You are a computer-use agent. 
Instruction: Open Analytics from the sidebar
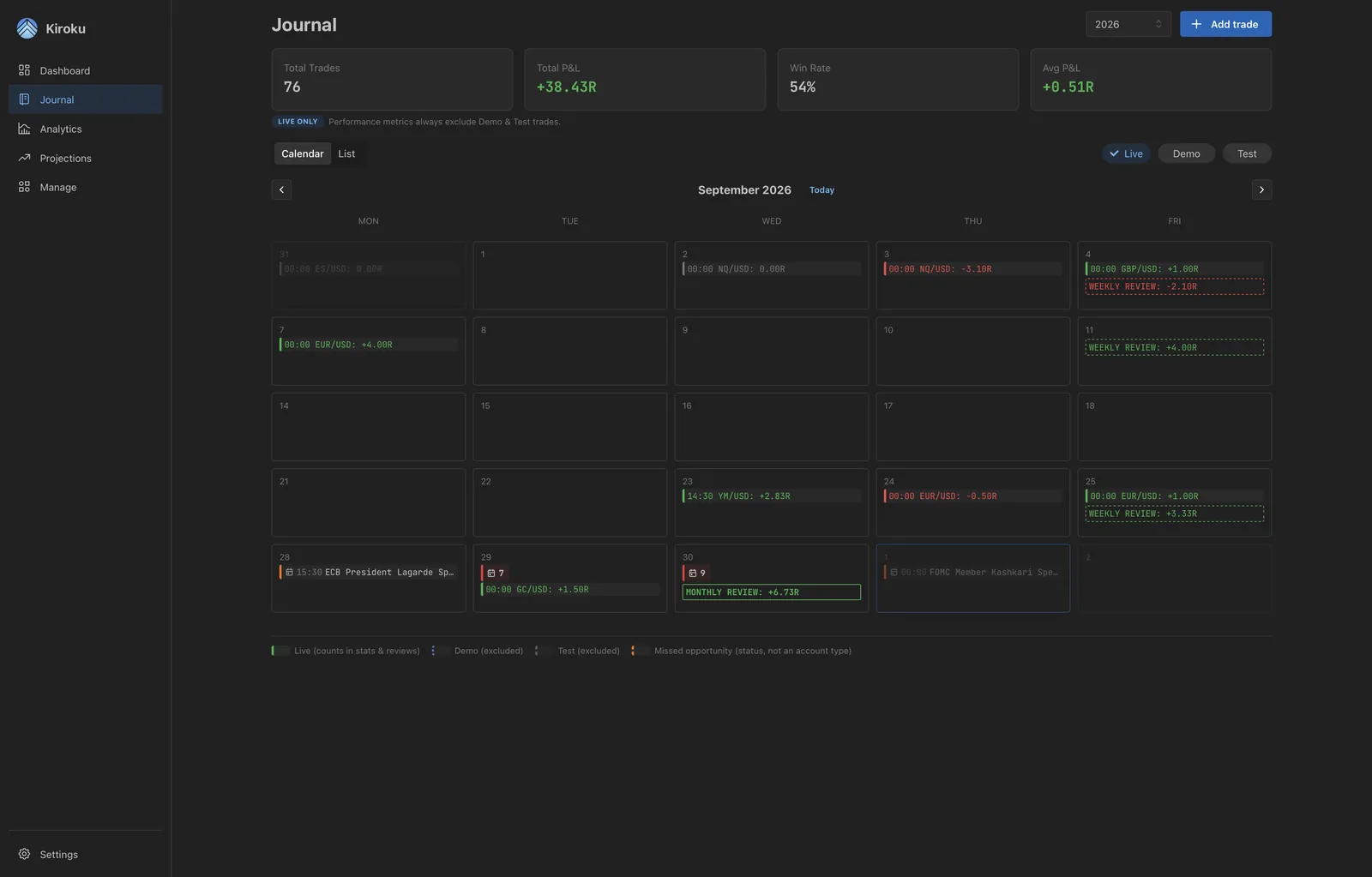click(85, 129)
